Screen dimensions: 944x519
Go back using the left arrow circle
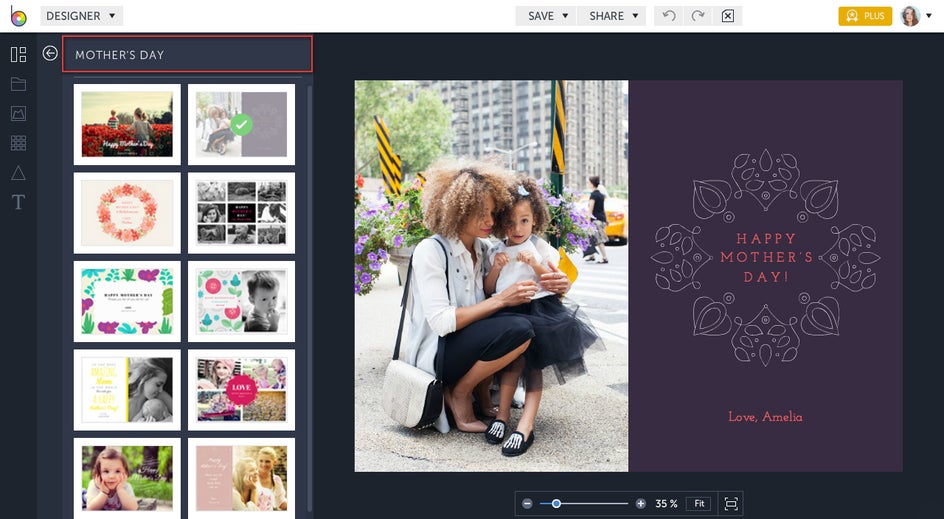50,53
